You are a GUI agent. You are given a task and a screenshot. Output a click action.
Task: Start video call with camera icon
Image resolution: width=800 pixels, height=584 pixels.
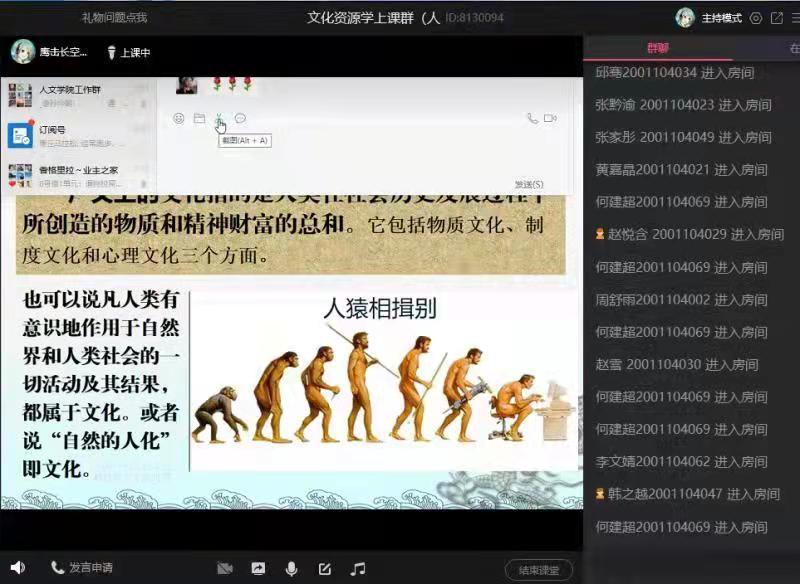(x=550, y=118)
